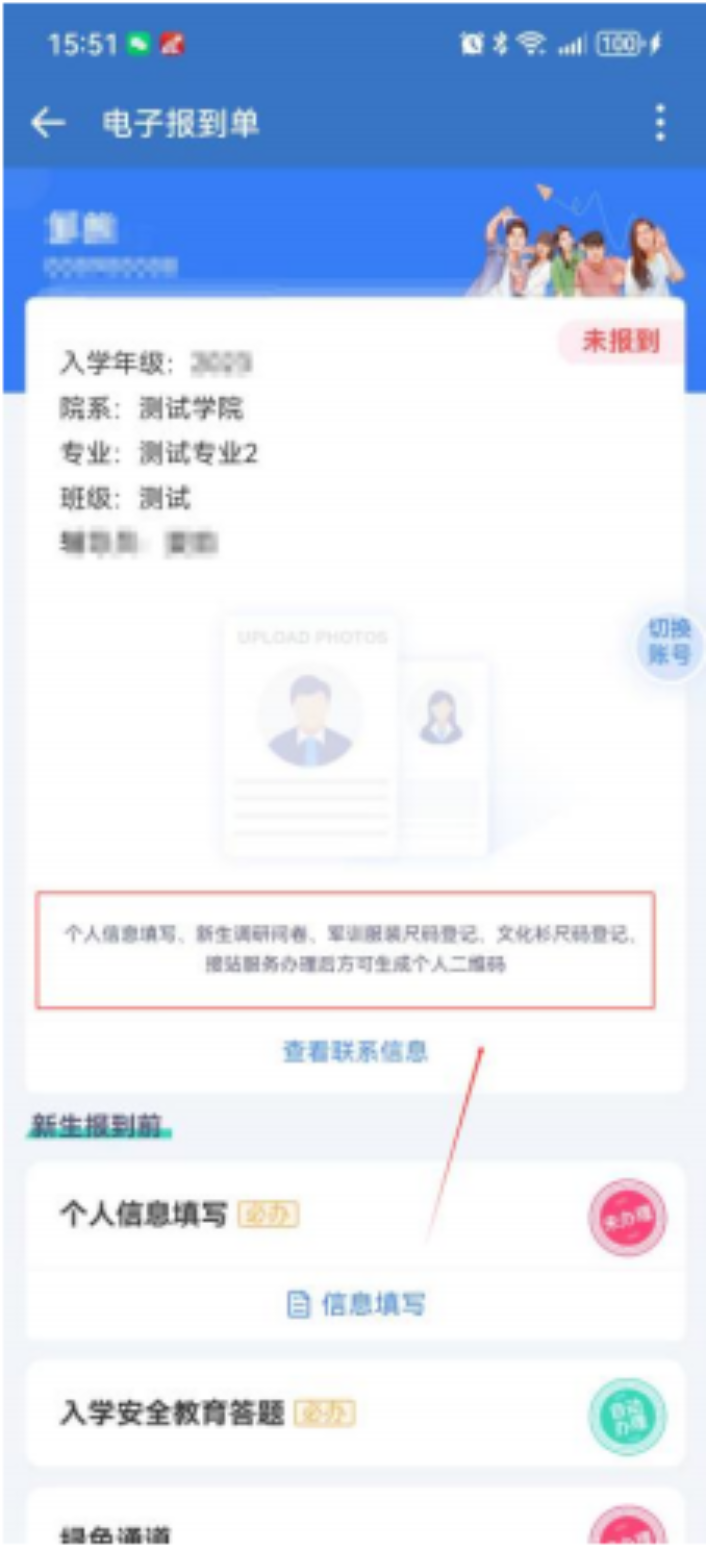Screen dimensions: 707x1550
Task: Tap the green status stamp on 入学安全教育答题
Action: point(627,1416)
